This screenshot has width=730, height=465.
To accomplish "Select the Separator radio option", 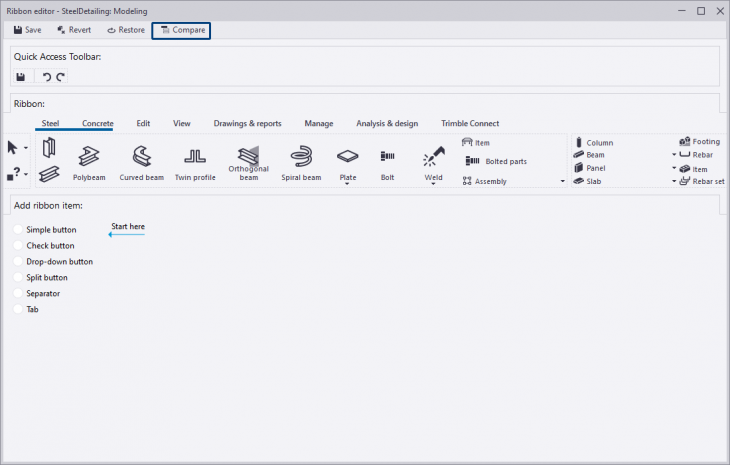I will [18, 293].
